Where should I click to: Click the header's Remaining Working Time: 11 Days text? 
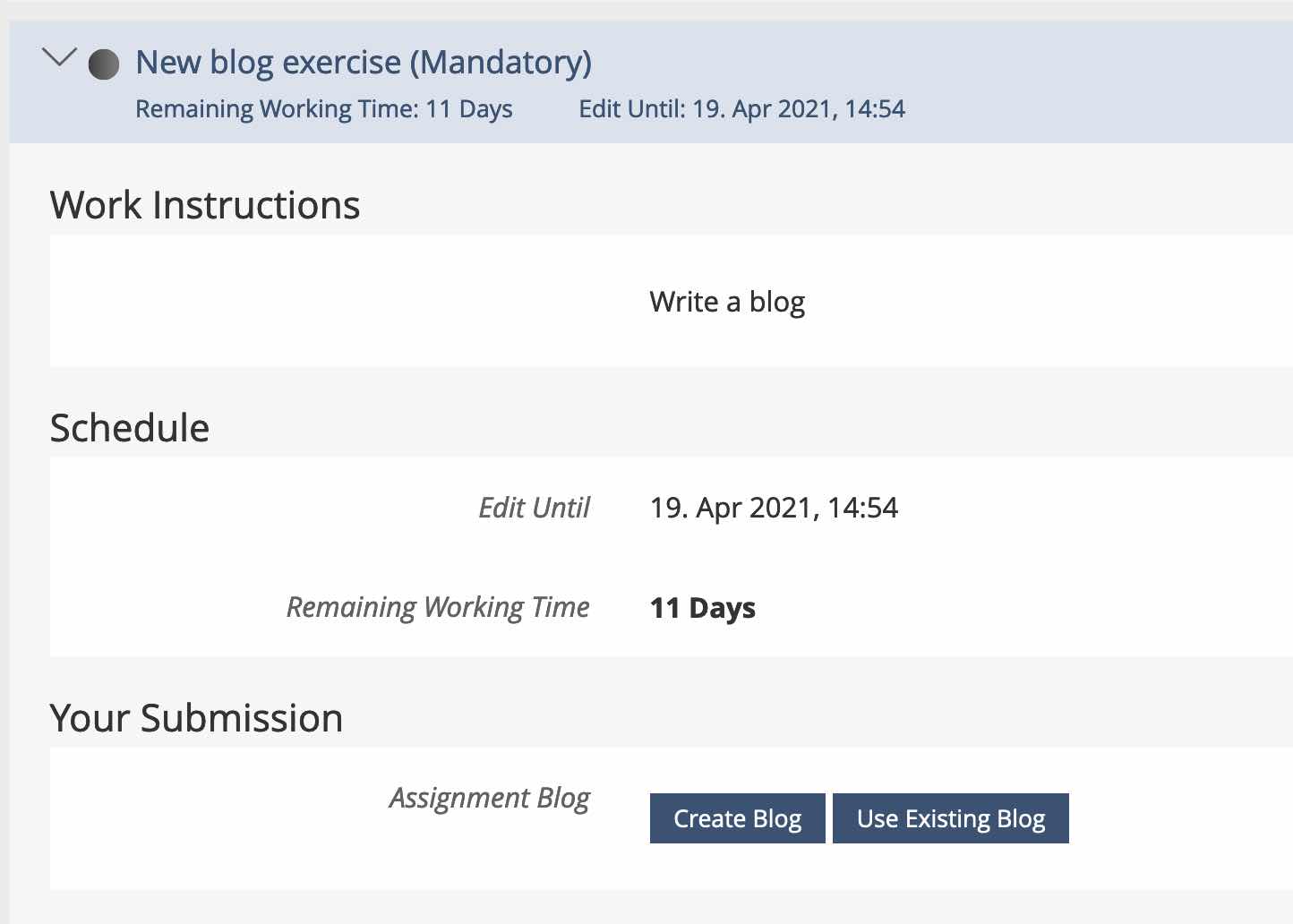(323, 109)
